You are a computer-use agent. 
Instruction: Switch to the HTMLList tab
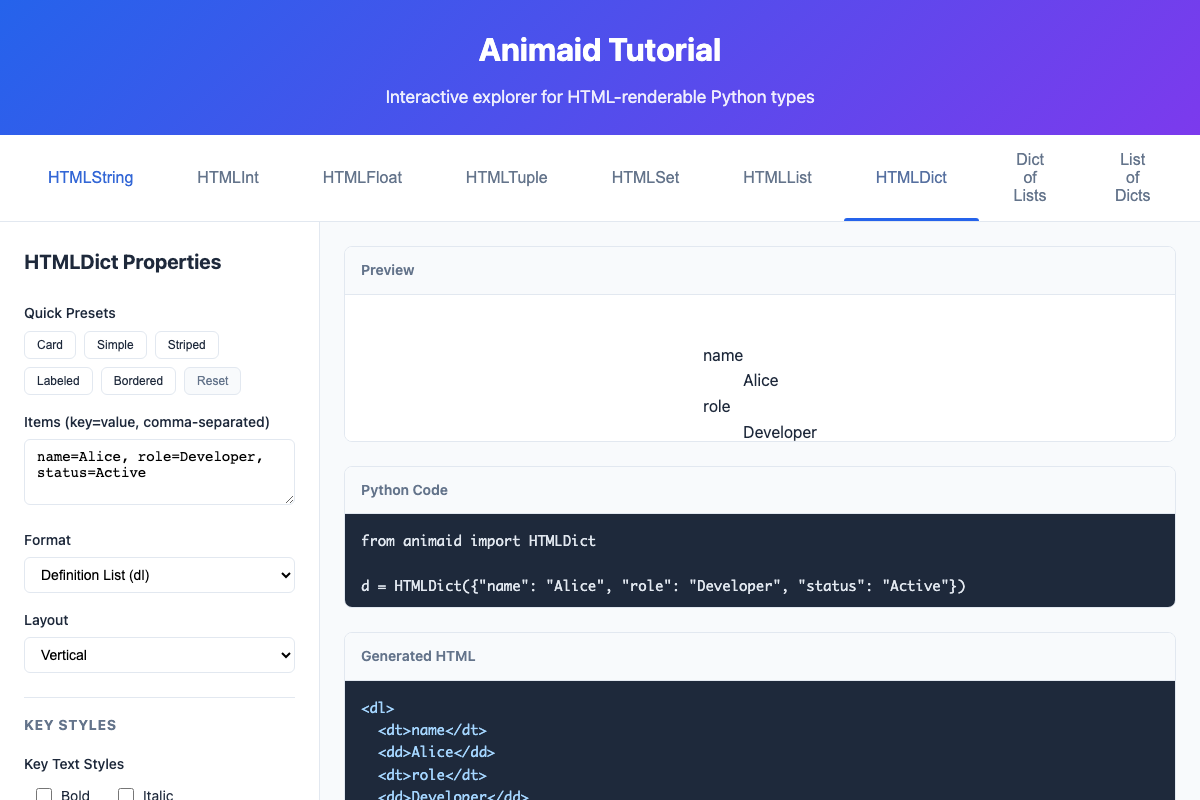coord(777,177)
